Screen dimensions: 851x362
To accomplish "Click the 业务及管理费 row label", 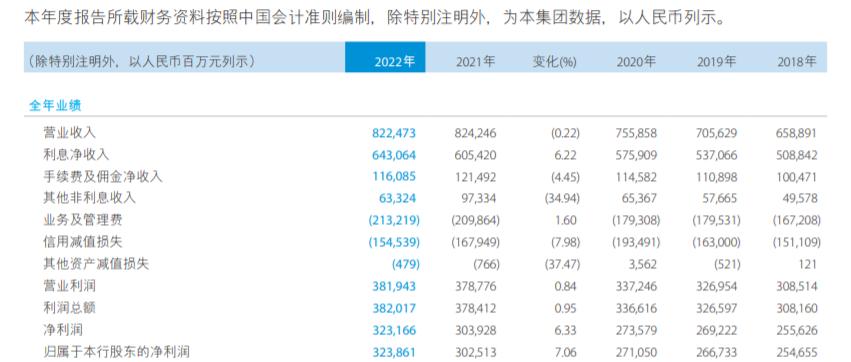I will (82, 220).
